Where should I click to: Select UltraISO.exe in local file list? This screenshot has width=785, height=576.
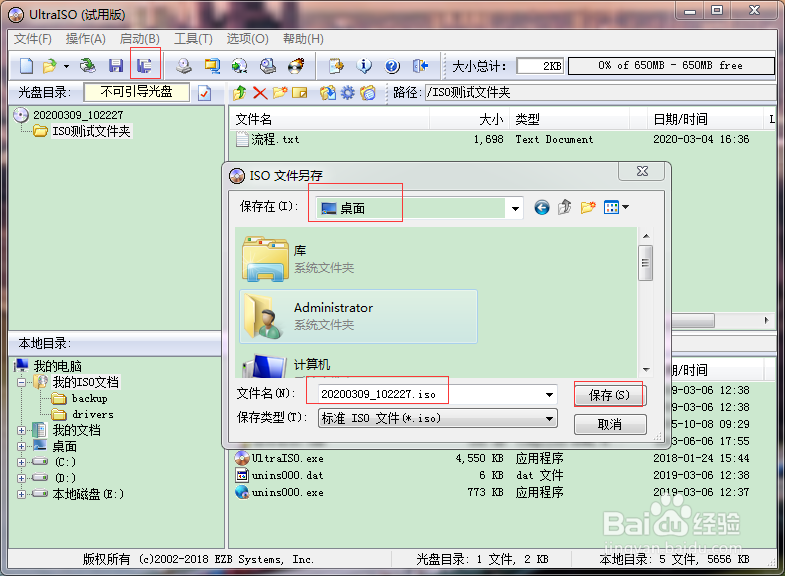tap(287, 458)
